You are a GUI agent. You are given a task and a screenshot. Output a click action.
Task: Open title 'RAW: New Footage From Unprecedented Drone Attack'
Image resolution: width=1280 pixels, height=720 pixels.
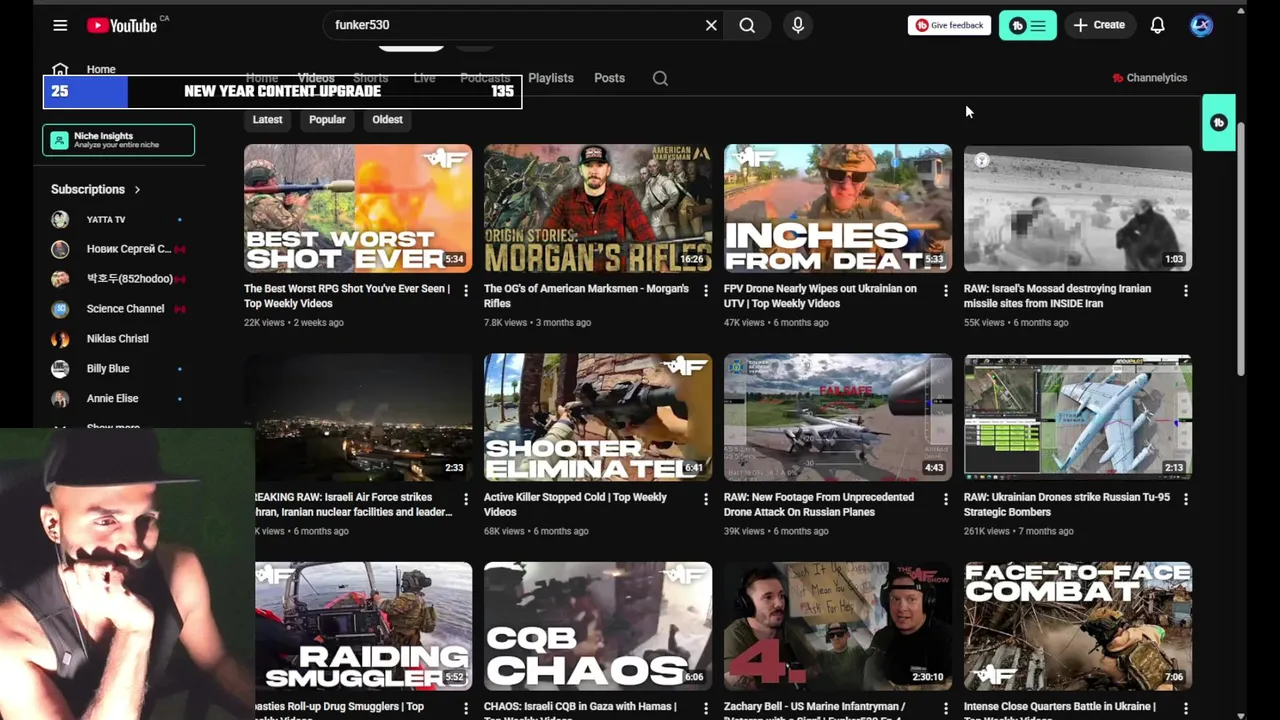click(x=819, y=504)
